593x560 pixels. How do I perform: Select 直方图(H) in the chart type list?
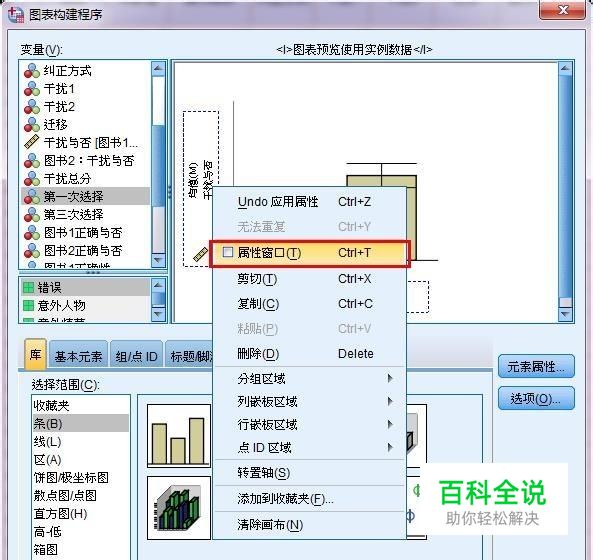[80, 513]
